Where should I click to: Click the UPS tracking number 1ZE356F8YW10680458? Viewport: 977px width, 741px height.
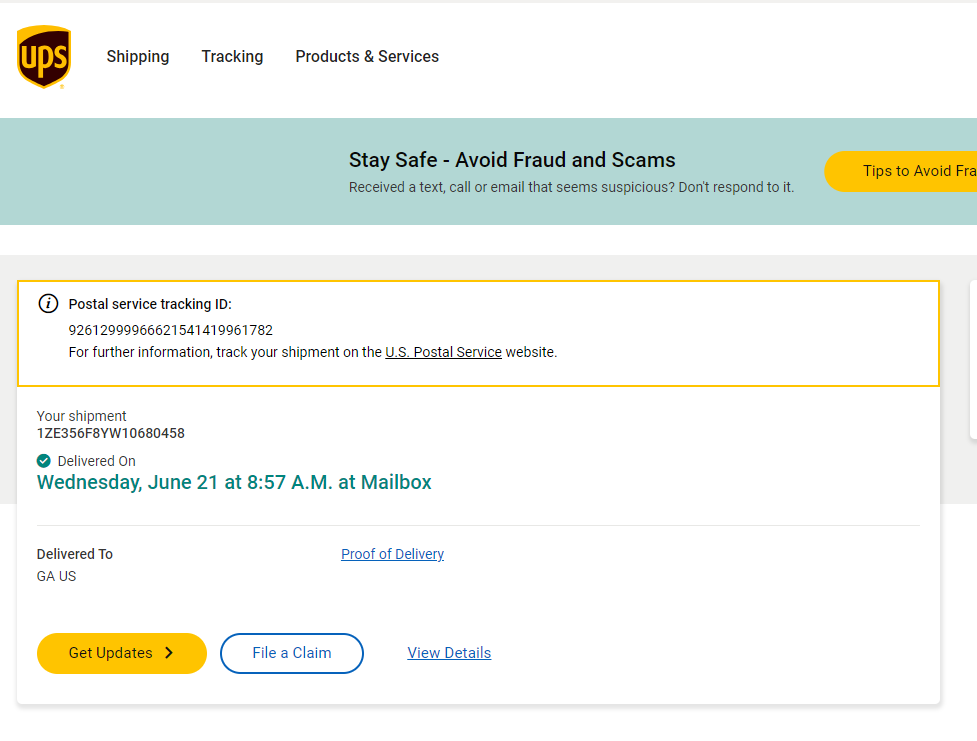pyautogui.click(x=111, y=434)
